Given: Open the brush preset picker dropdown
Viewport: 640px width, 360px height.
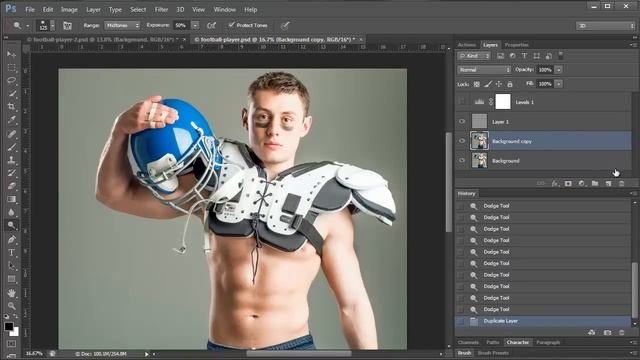Looking at the screenshot, I should coord(52,26).
